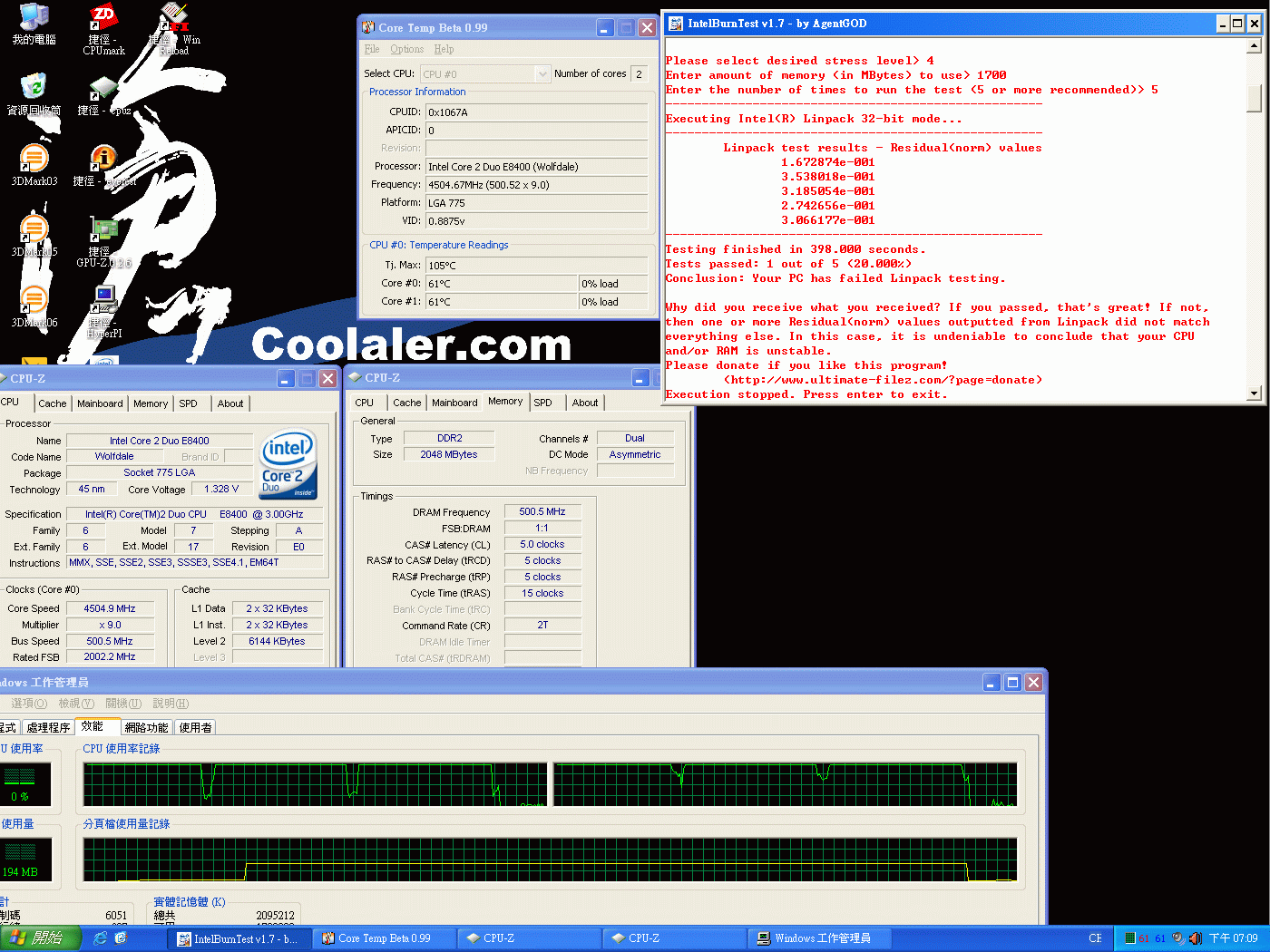Open the File menu in Core Temp
This screenshot has height=952, width=1270.
click(372, 49)
